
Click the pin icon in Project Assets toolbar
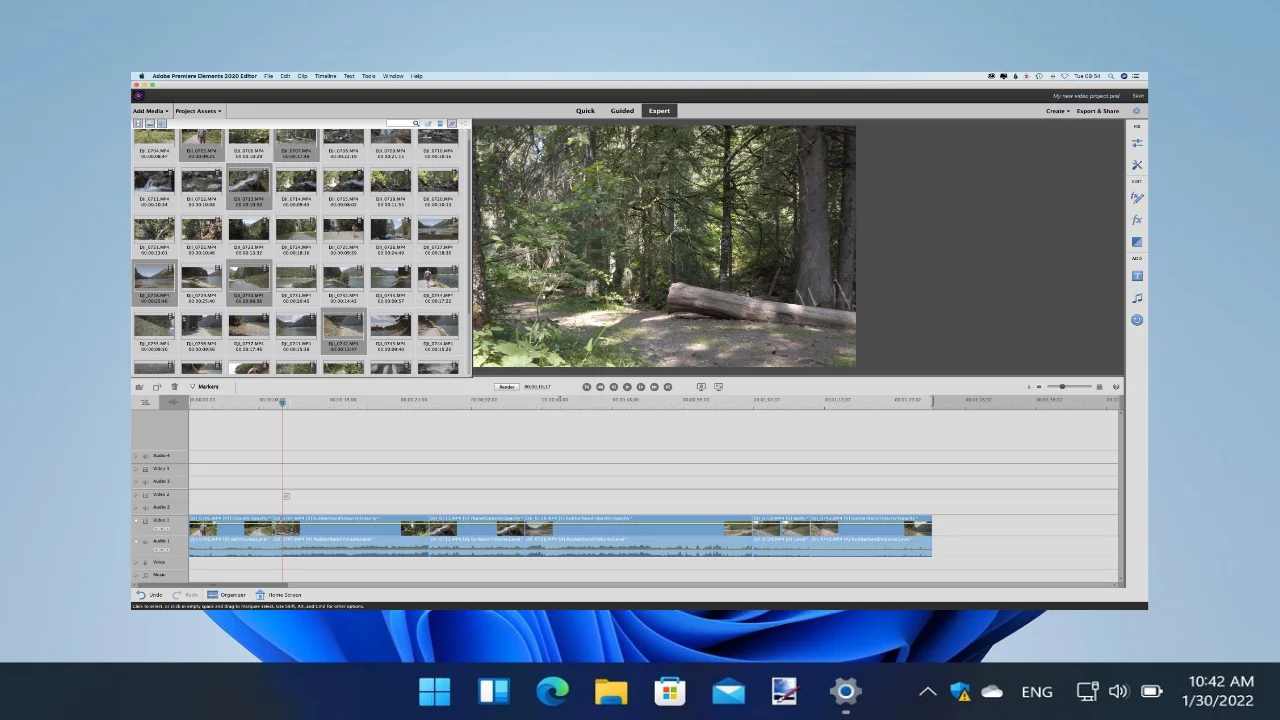tap(452, 123)
